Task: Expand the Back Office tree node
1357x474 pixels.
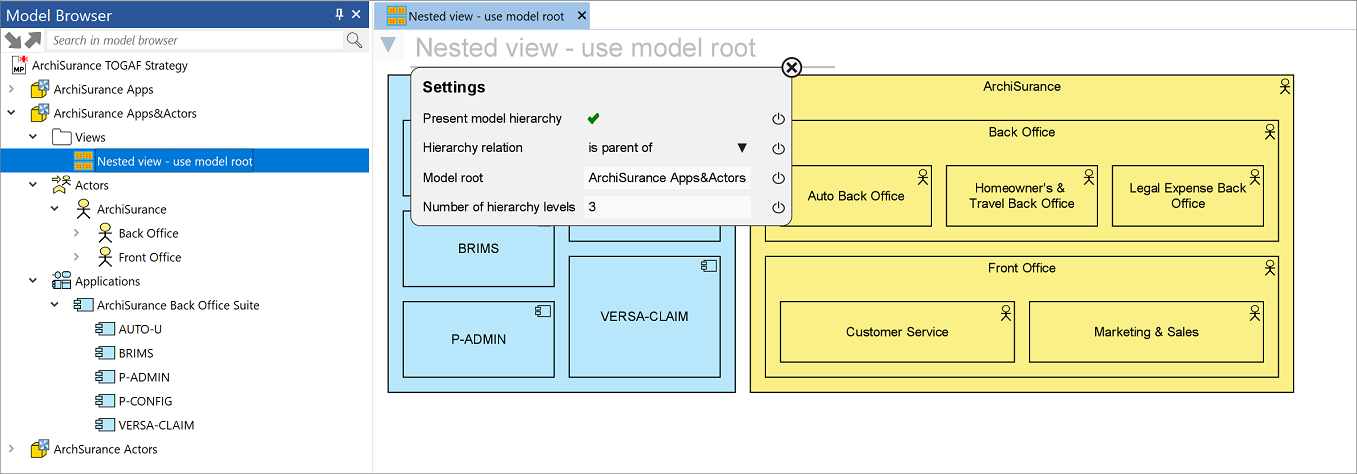Action: 77,233
